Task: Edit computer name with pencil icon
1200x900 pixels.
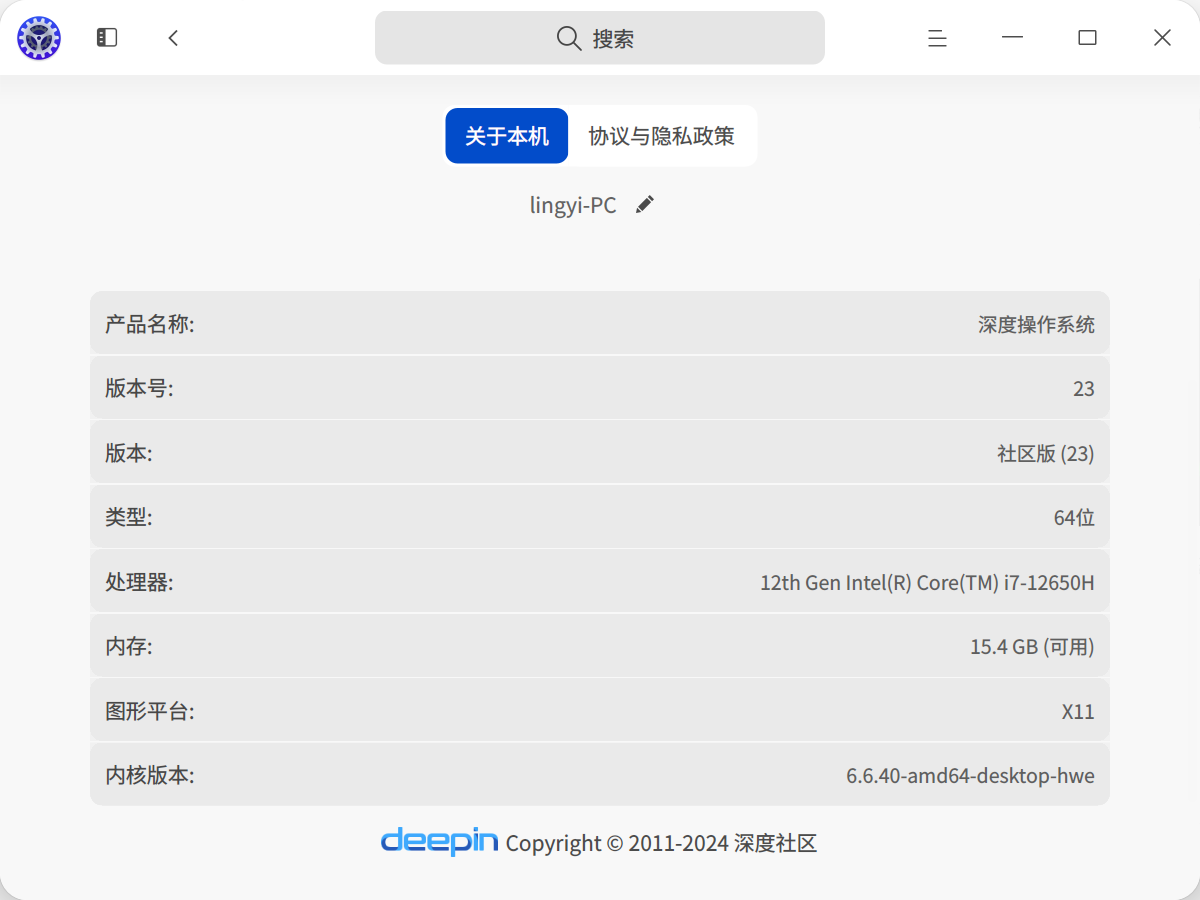Action: (645, 204)
